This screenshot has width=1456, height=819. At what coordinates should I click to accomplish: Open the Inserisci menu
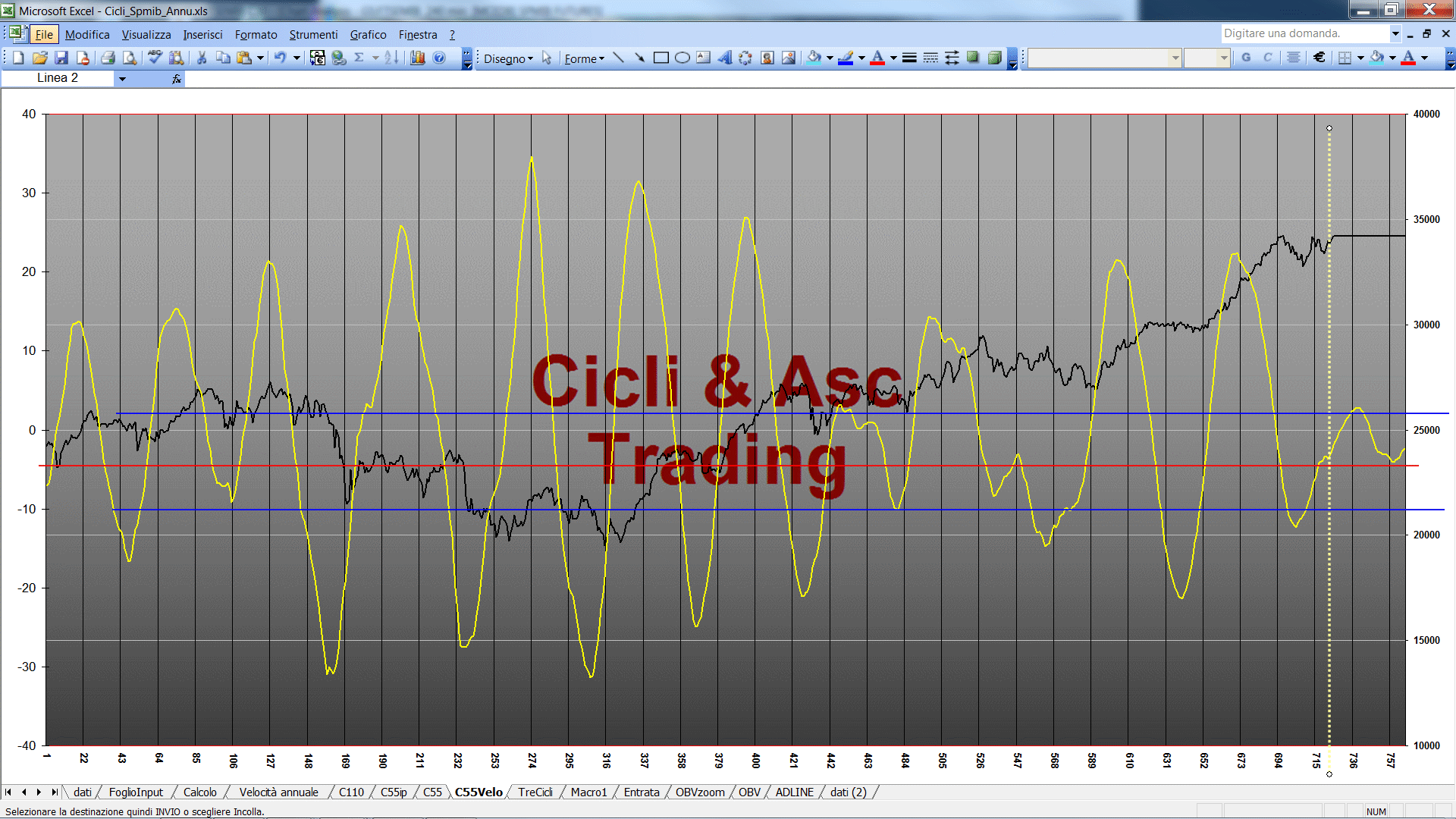(x=202, y=34)
